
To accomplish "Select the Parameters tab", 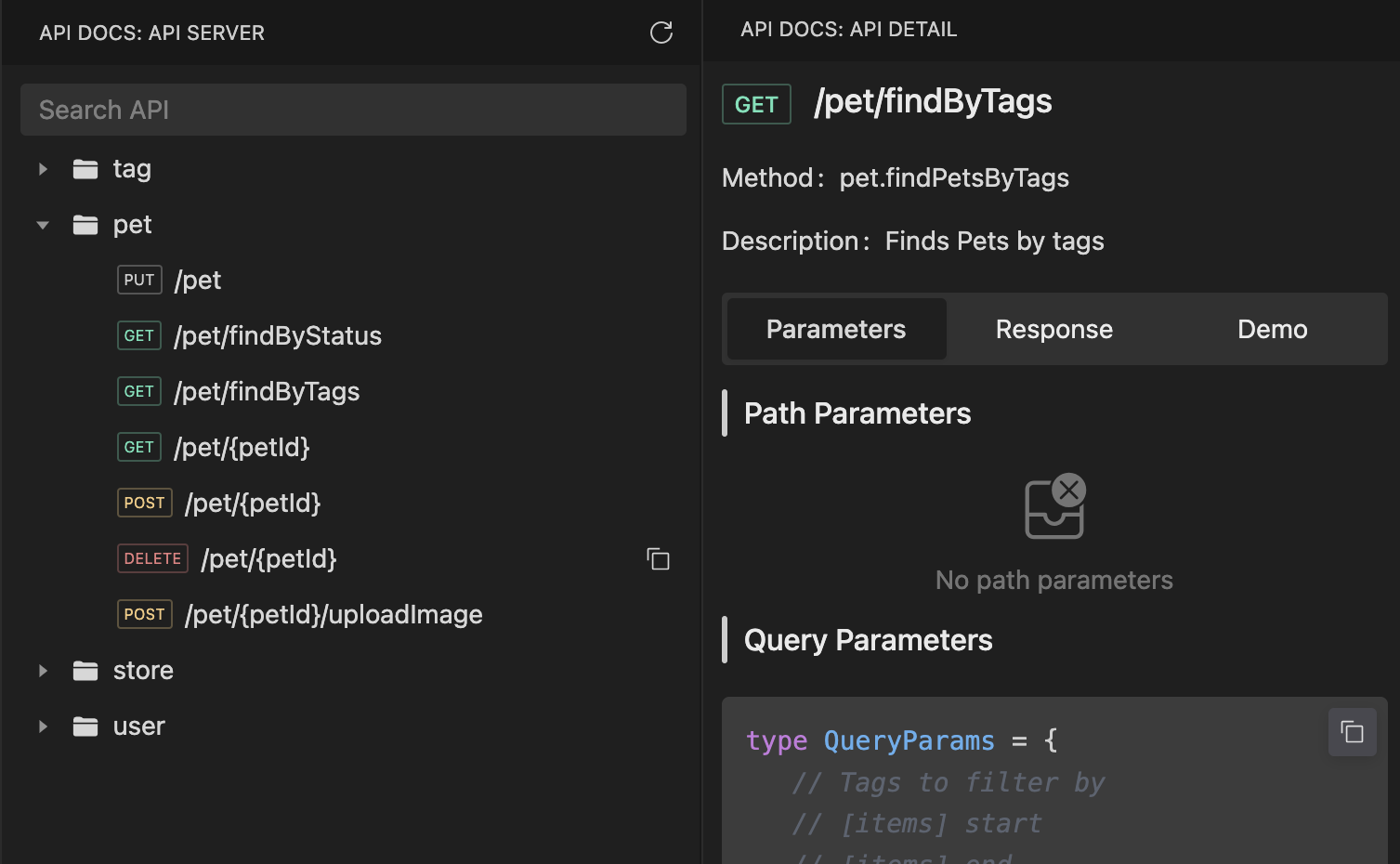I will click(x=835, y=329).
